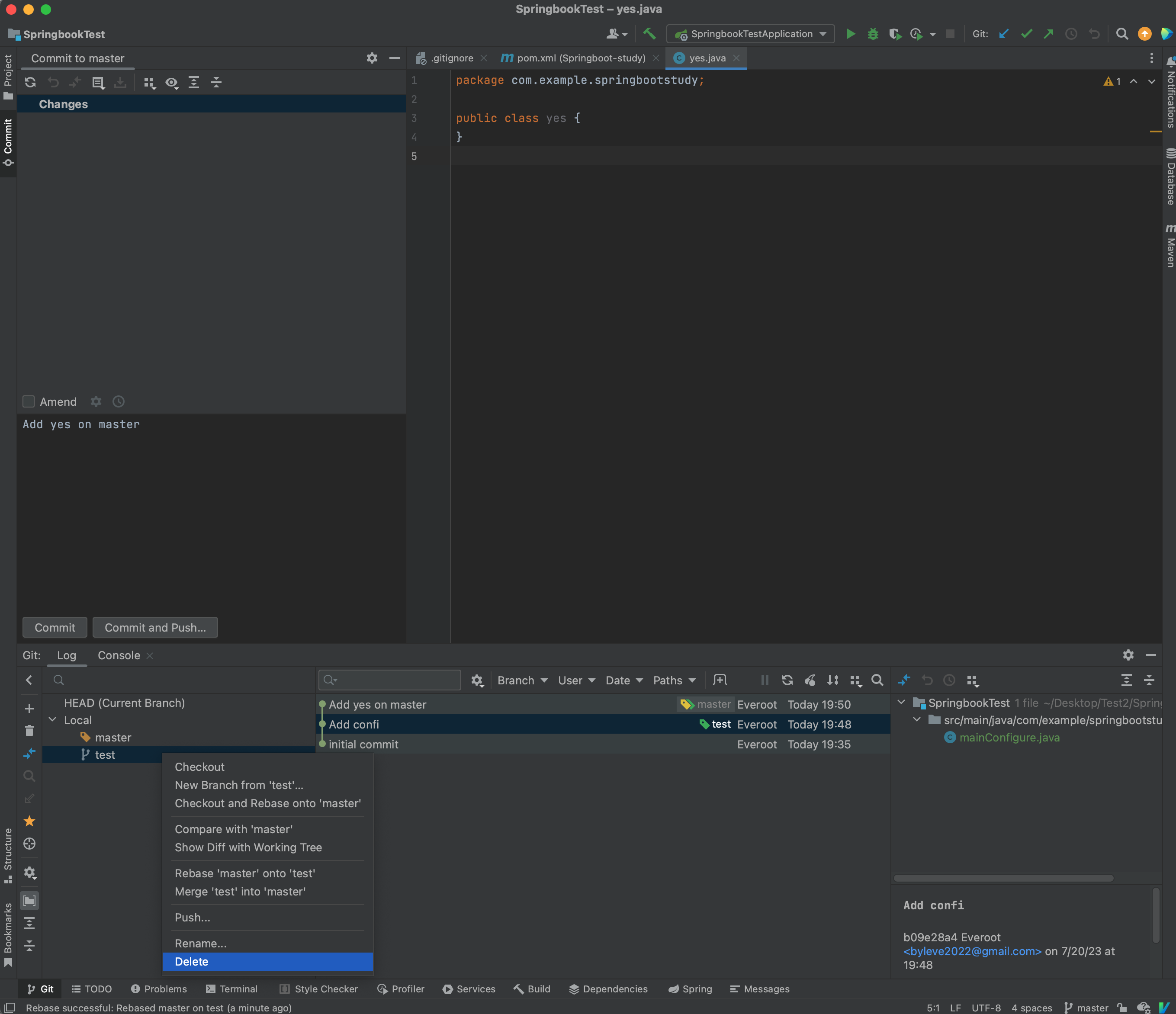Viewport: 1176px width, 1014px height.
Task: Open mainConfigure.java in changed files
Action: [x=1009, y=737]
